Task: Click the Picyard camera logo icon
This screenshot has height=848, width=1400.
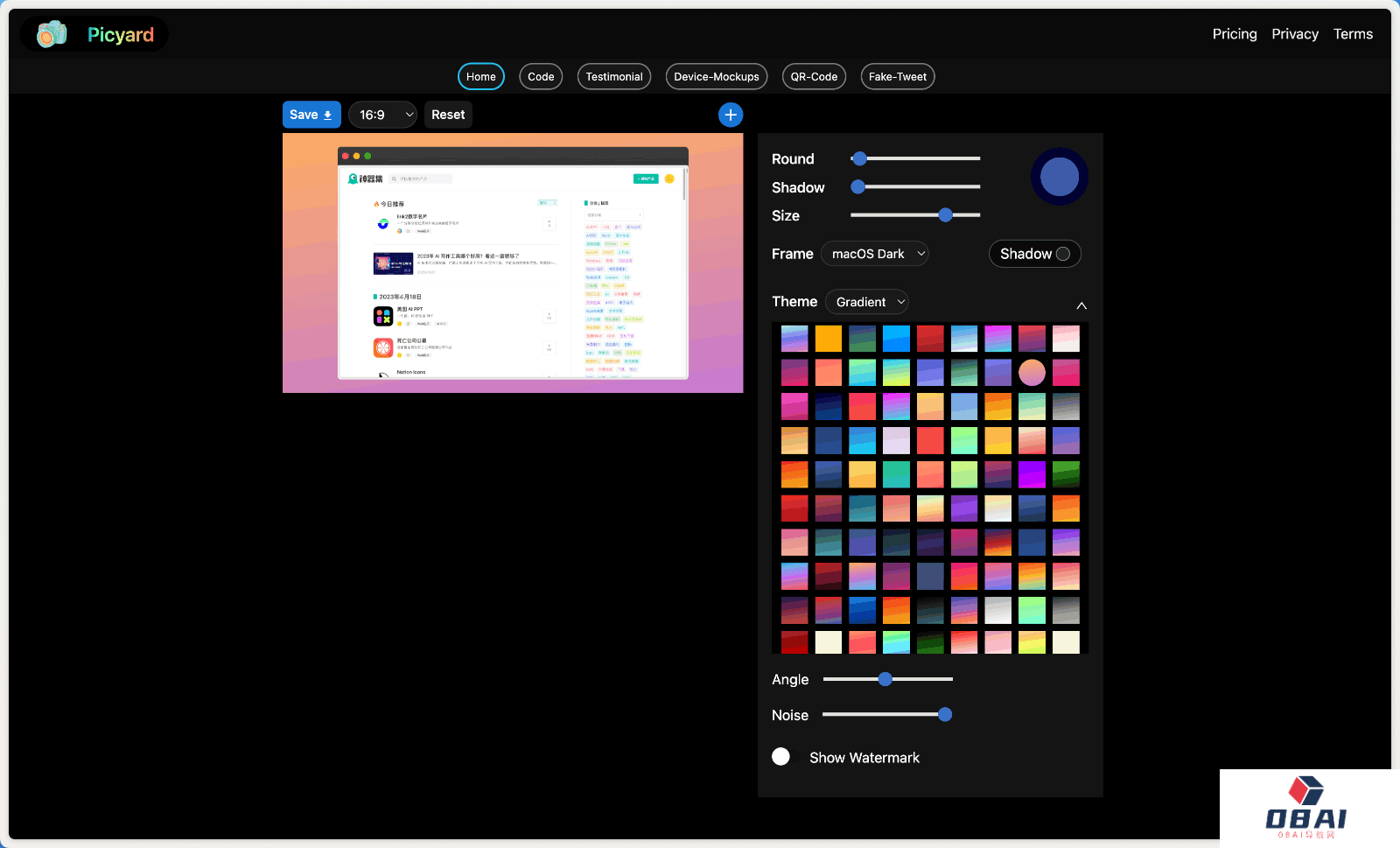Action: [52, 34]
